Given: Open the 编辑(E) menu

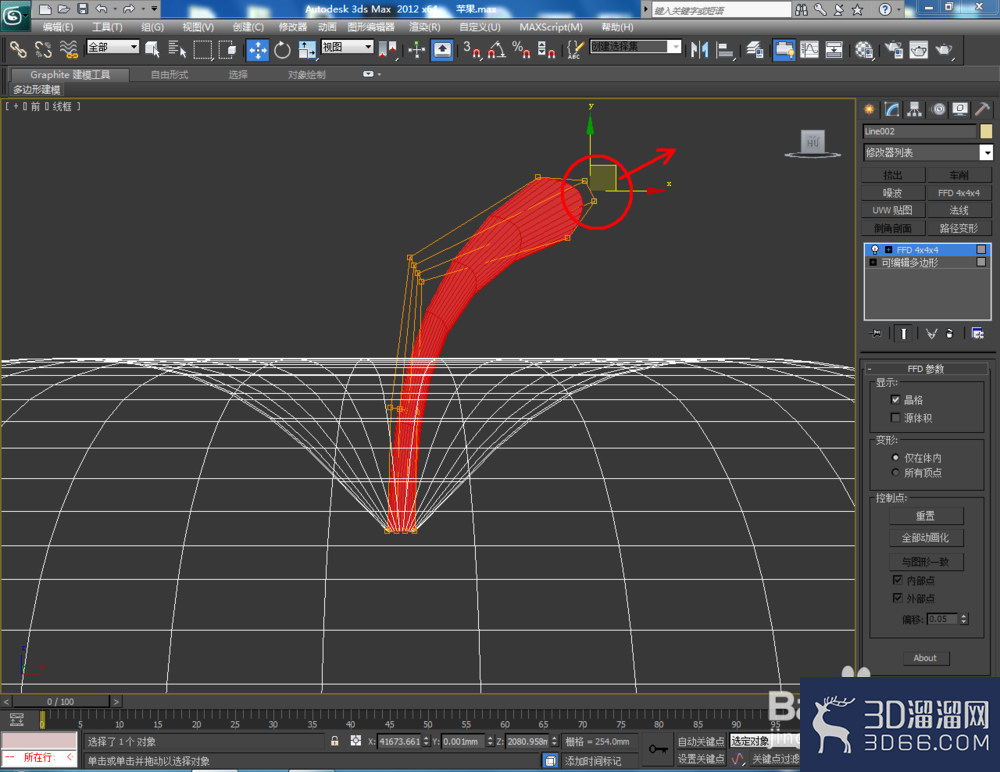Looking at the screenshot, I should [57, 27].
